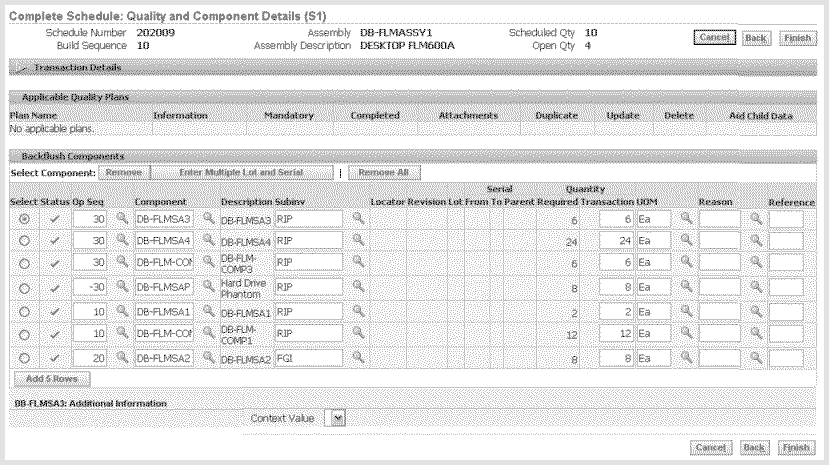Open UOM search for DB-FLMSA4 row

pyautogui.click(x=686, y=239)
